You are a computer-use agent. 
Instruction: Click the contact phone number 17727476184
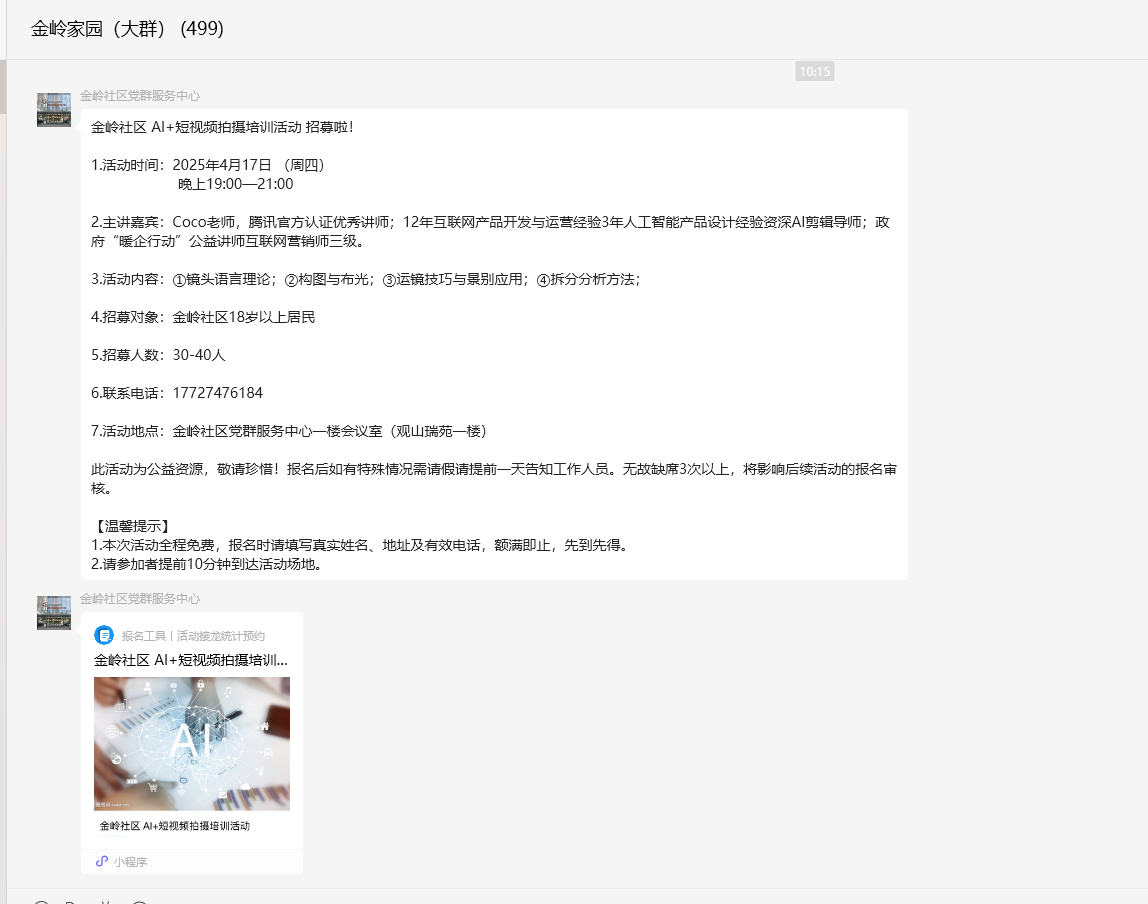point(217,393)
